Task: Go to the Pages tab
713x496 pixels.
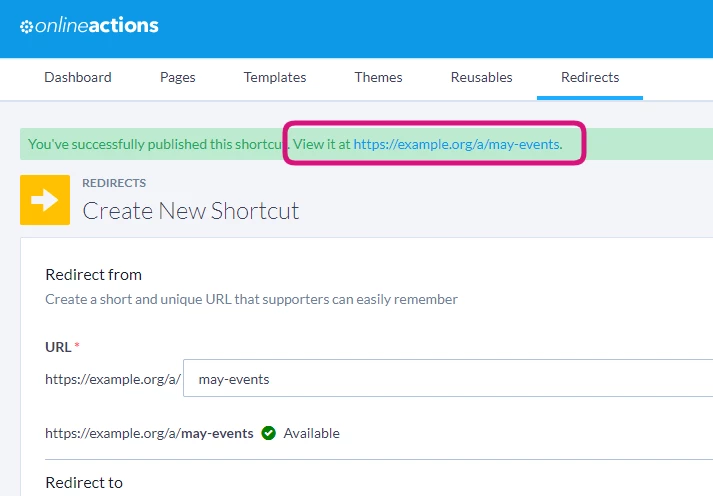Action: pyautogui.click(x=178, y=77)
